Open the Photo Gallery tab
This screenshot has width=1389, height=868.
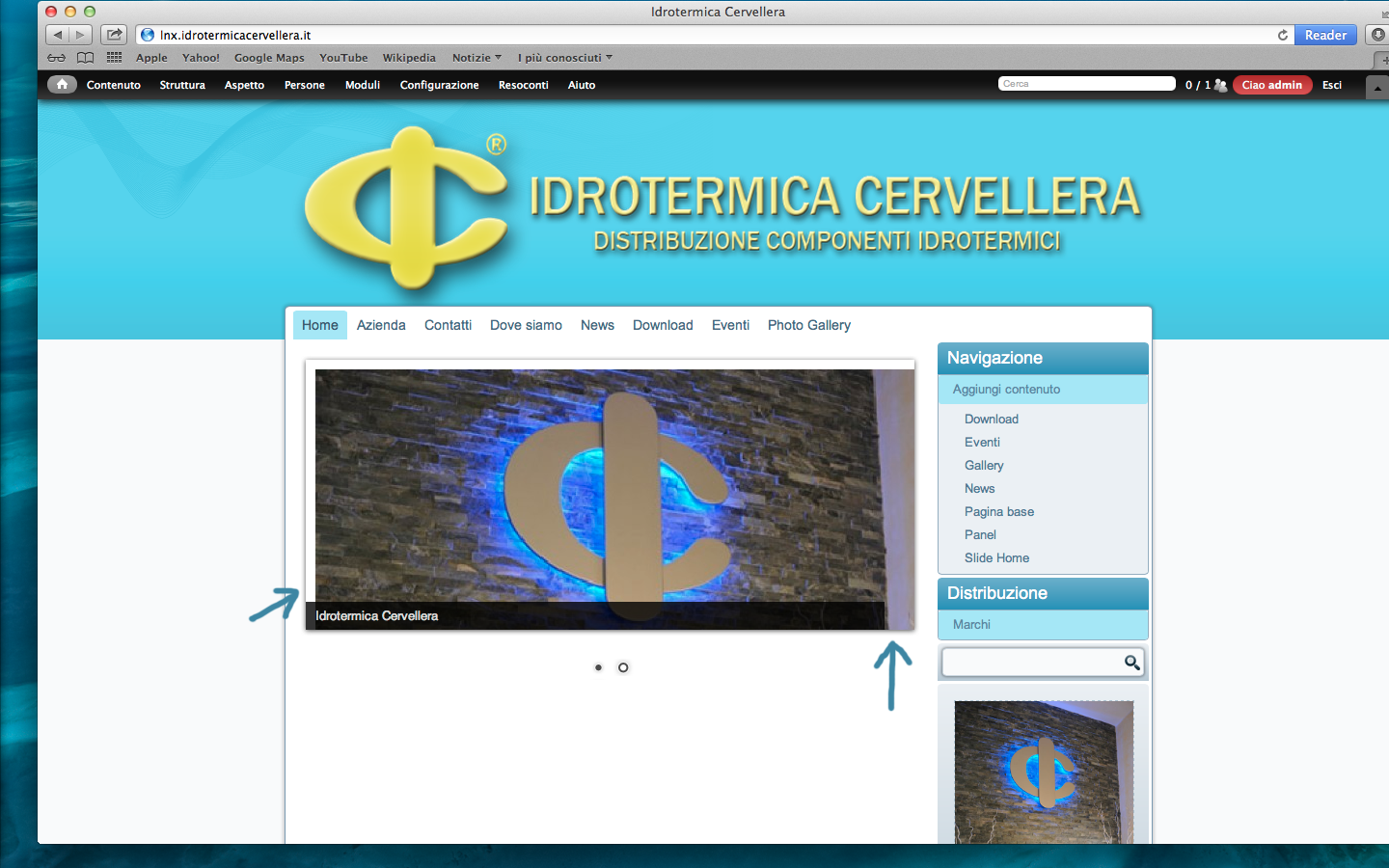click(x=809, y=325)
